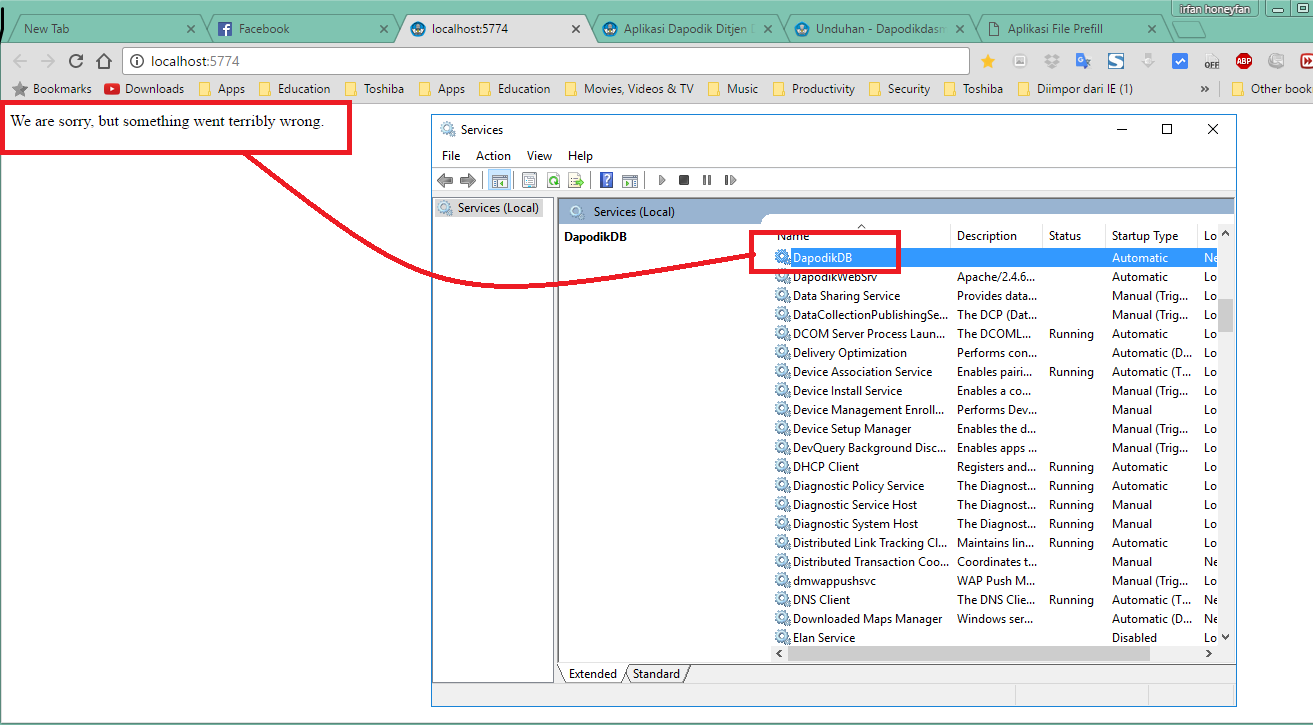
Task: Open a new Chrome tab button
Action: [x=1187, y=29]
